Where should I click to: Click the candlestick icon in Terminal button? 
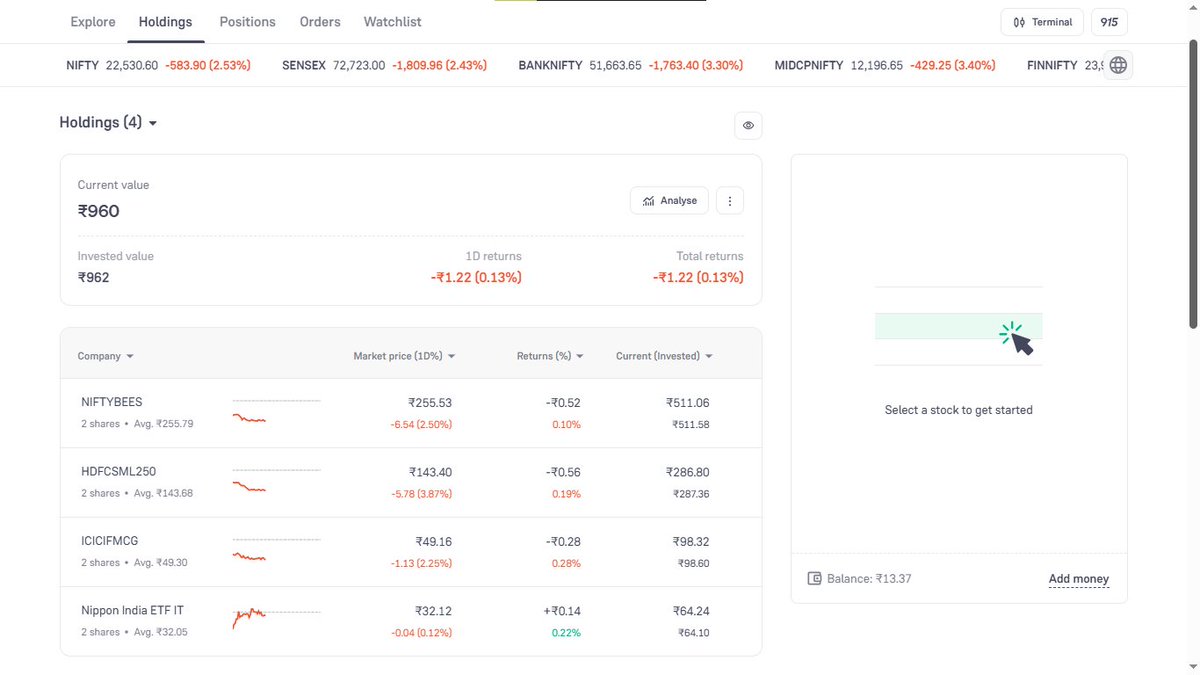[1019, 22]
